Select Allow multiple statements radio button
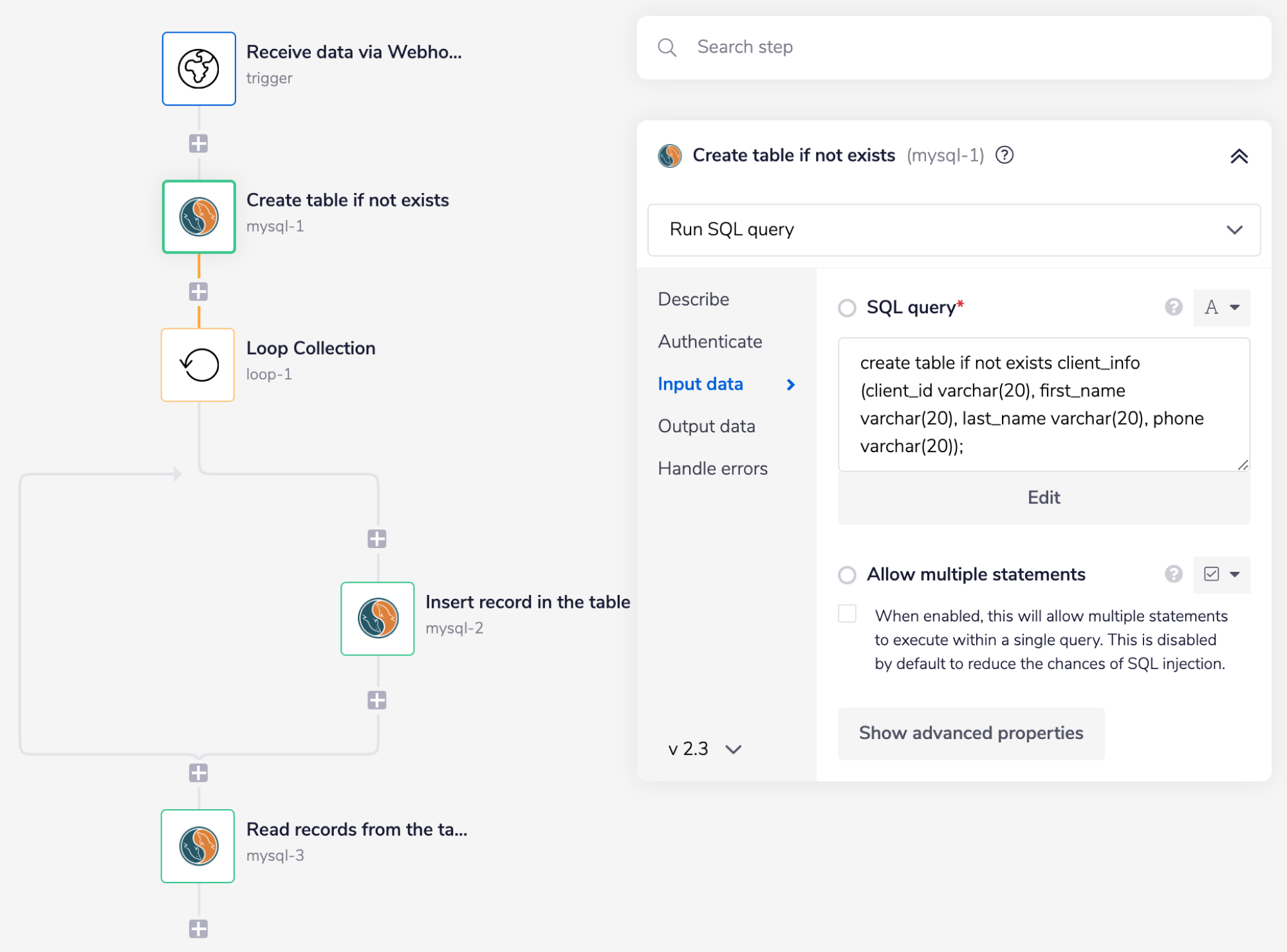The height and width of the screenshot is (952, 1287). [x=847, y=574]
